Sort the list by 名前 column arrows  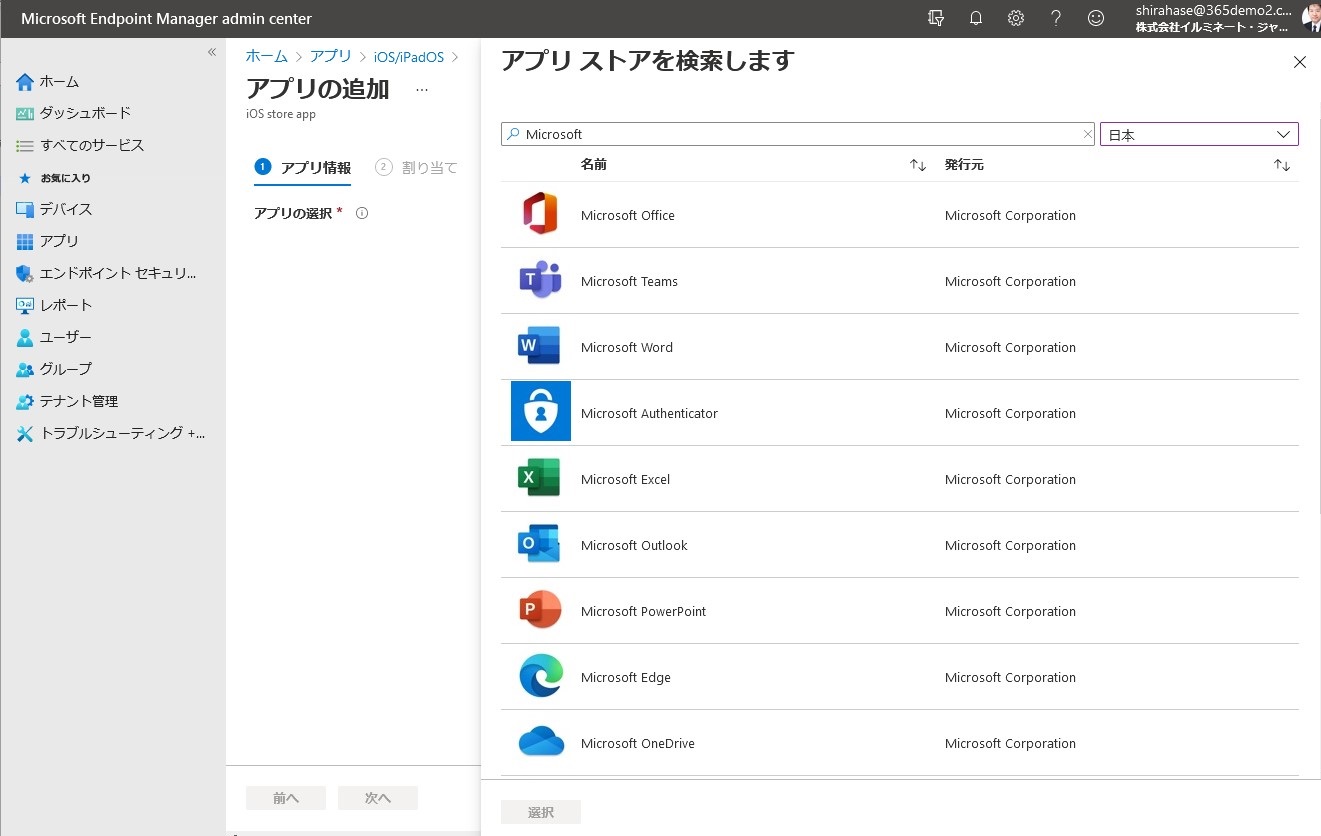coord(918,165)
